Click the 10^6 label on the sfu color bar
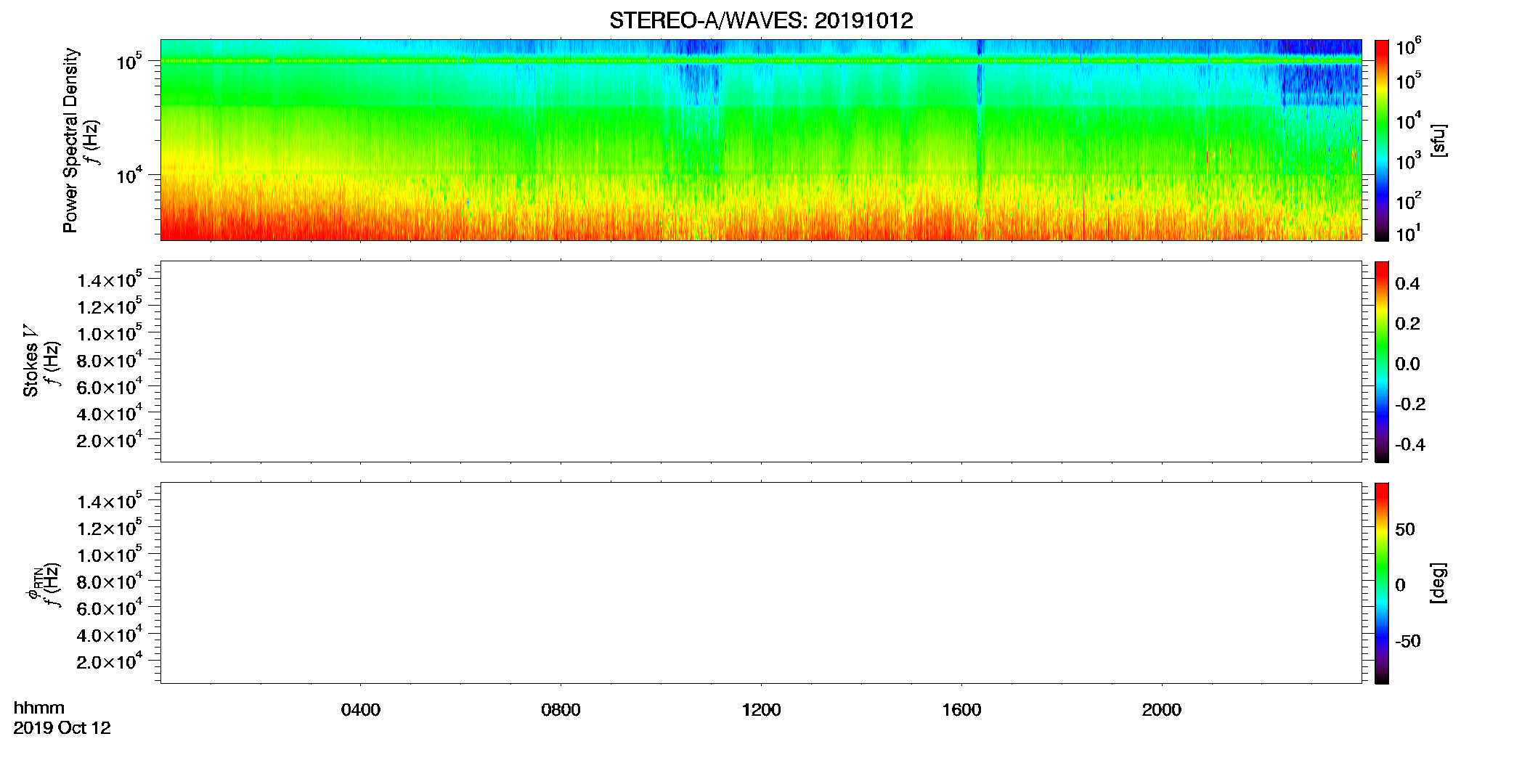This screenshot has width=1522, height=784. pos(1408,47)
